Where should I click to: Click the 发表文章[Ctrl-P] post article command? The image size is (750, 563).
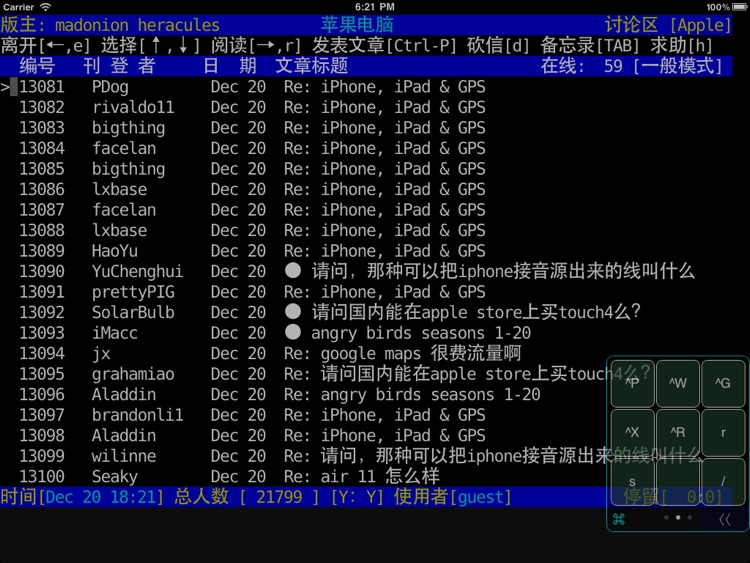pyautogui.click(x=384, y=45)
